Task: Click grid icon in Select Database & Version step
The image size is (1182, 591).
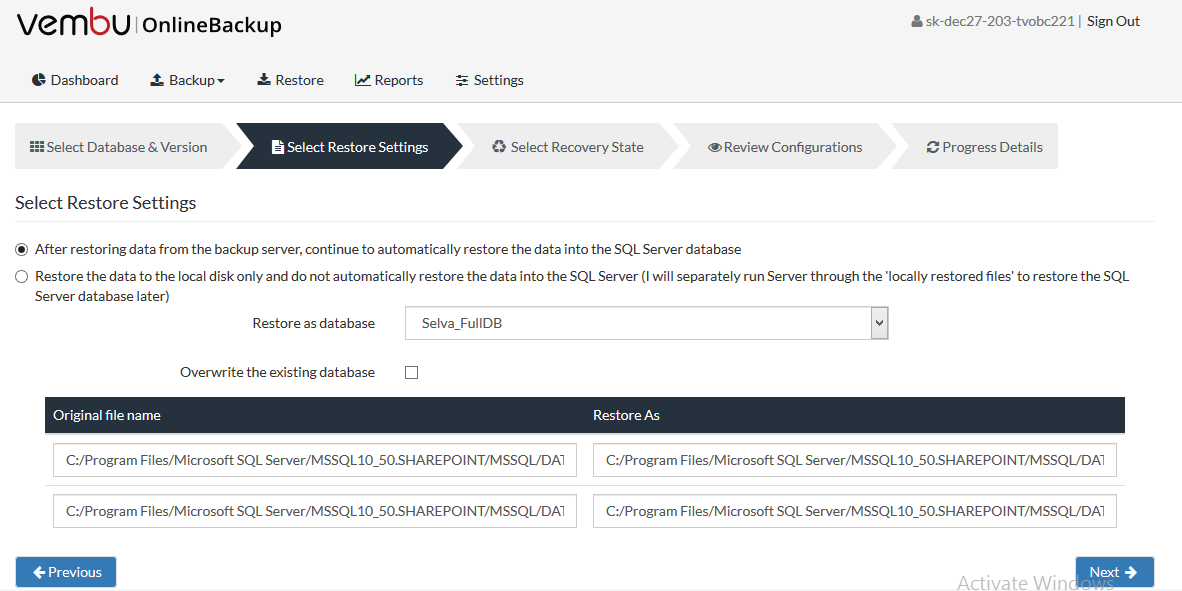Action: coord(37,147)
